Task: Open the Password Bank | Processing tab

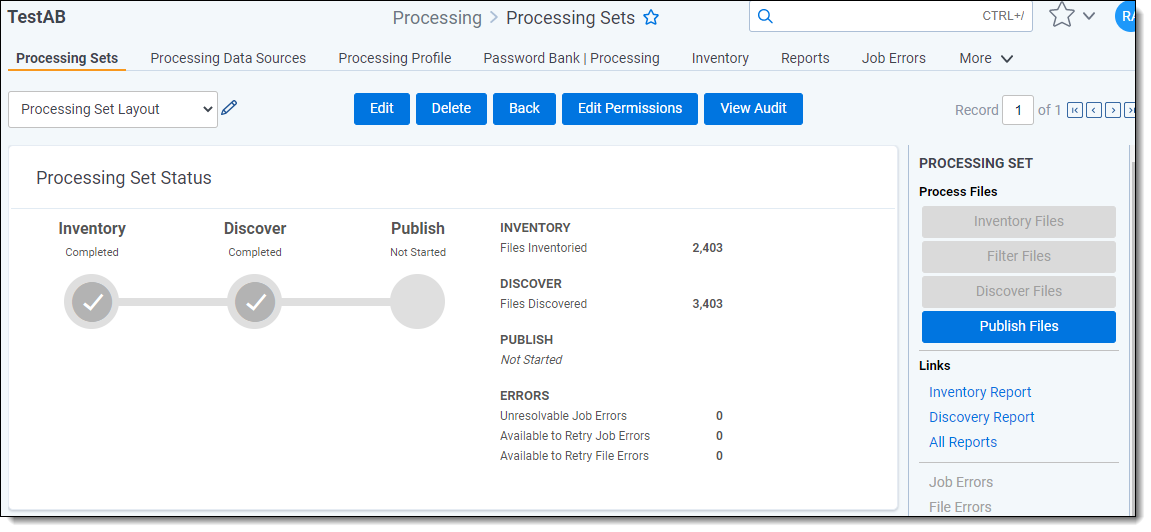Action: (571, 58)
